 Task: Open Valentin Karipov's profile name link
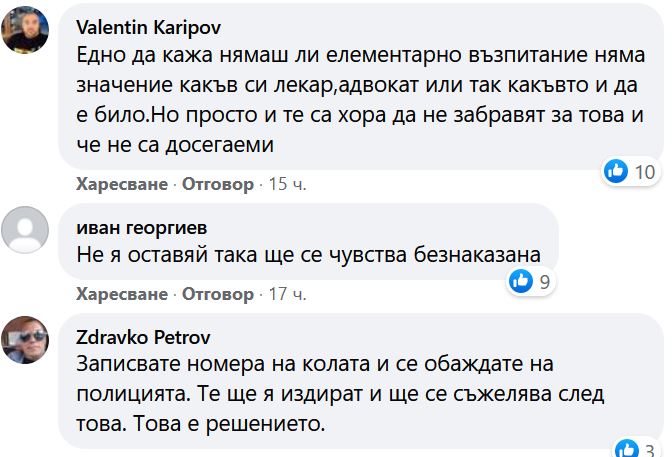pos(149,28)
